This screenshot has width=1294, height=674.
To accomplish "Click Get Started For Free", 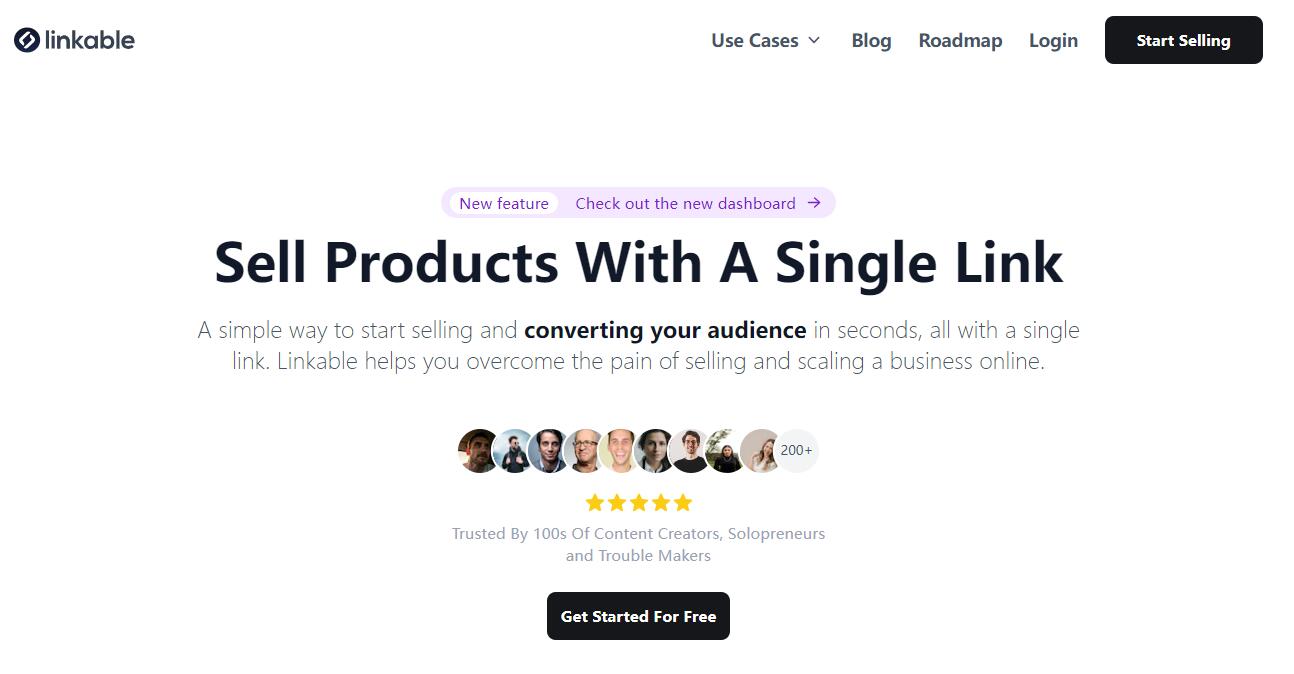I will point(638,616).
